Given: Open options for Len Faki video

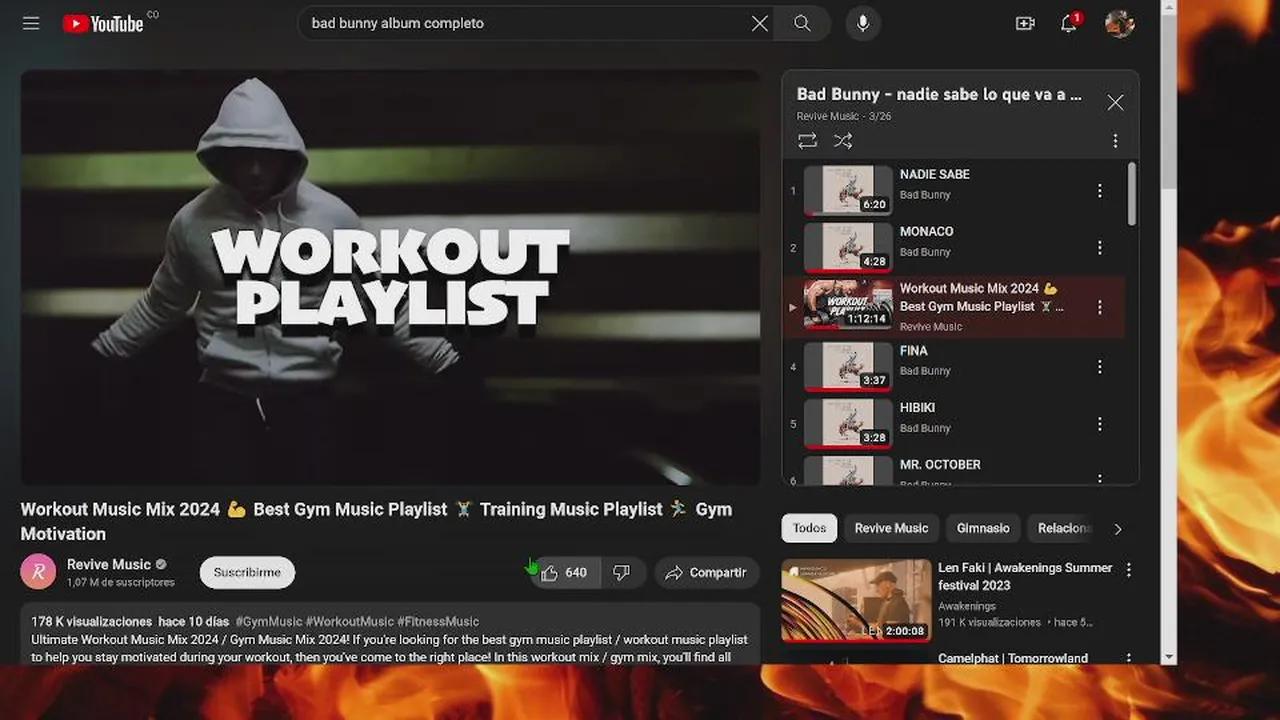Looking at the screenshot, I should [x=1129, y=570].
